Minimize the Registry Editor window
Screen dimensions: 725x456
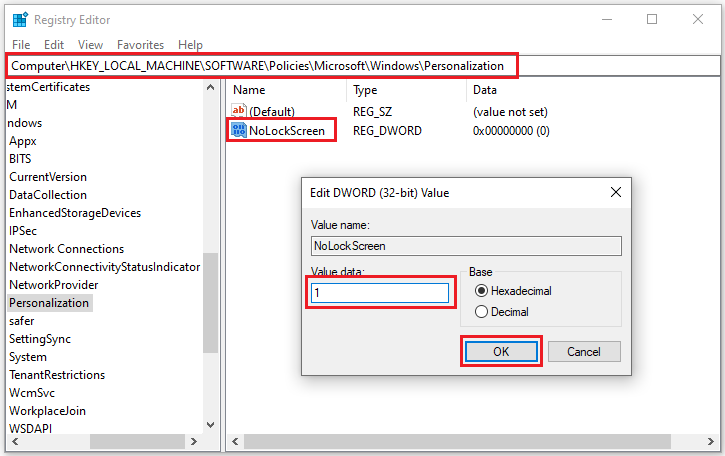click(607, 19)
